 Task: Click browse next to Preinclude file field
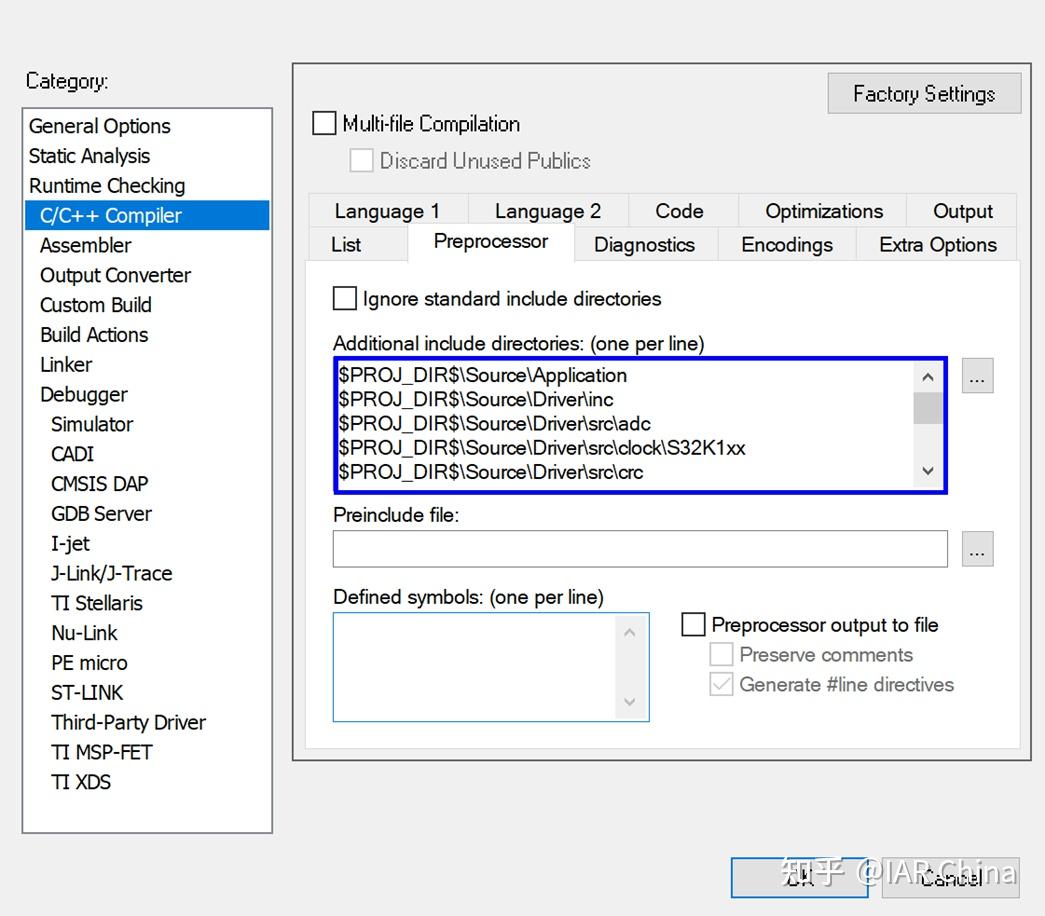point(977,548)
